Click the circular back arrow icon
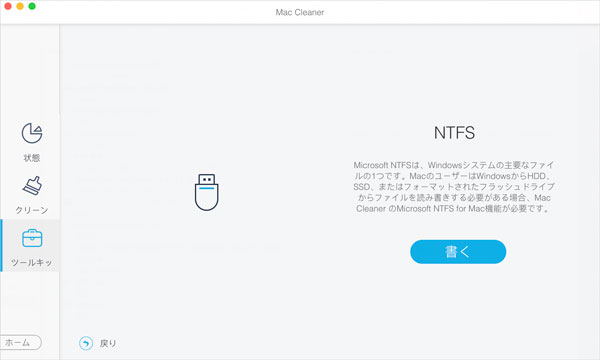The height and width of the screenshot is (360, 600). tap(86, 343)
